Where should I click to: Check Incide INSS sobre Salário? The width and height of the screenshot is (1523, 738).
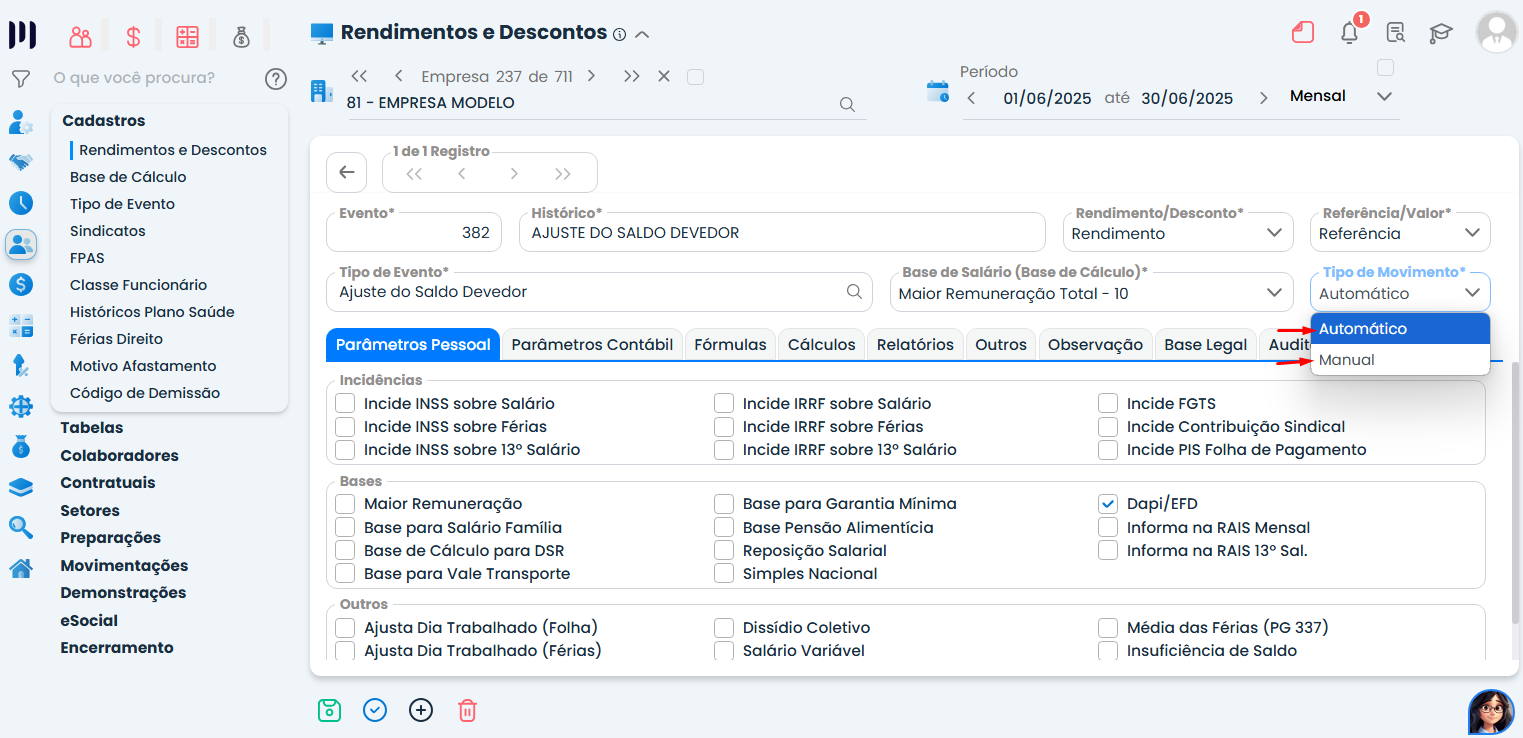345,404
